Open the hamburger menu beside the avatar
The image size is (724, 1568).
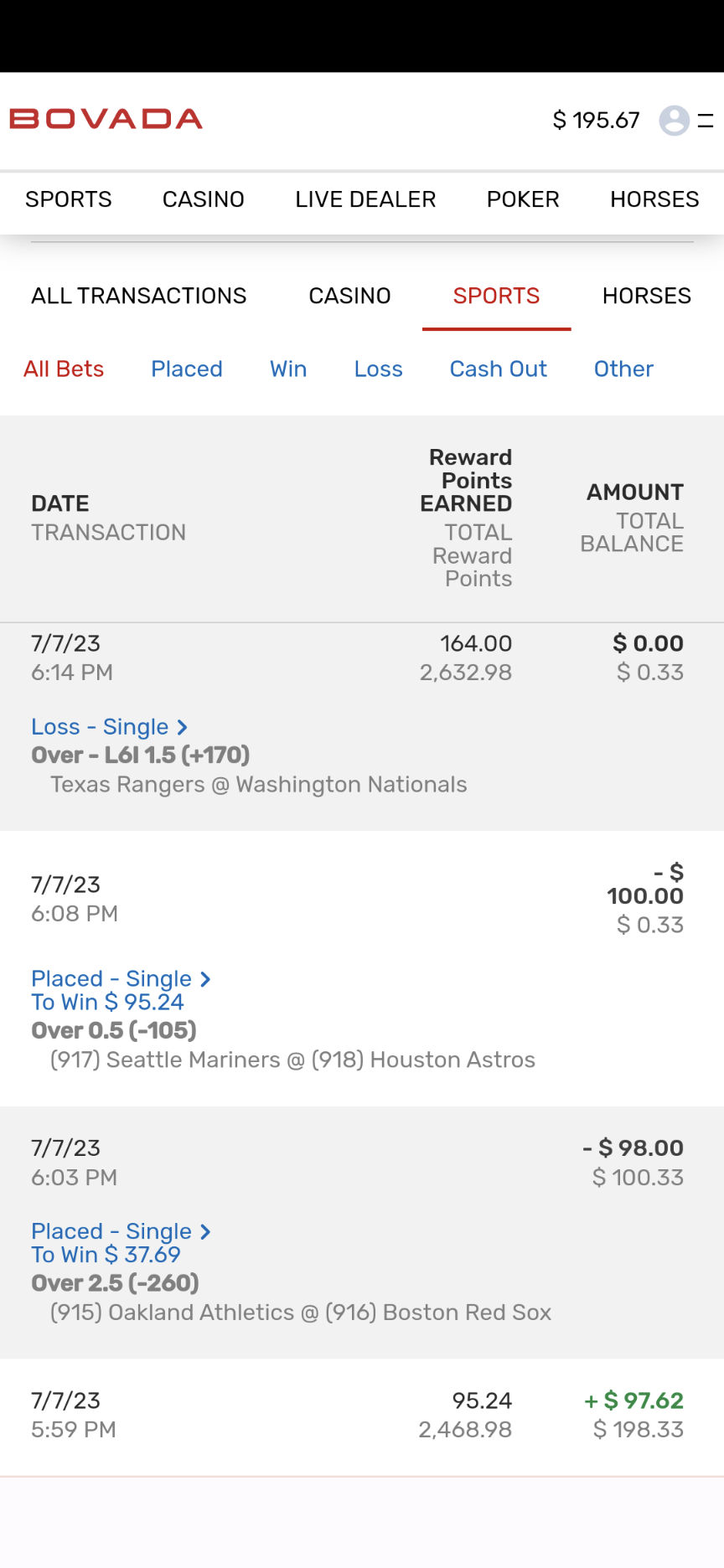(x=706, y=121)
